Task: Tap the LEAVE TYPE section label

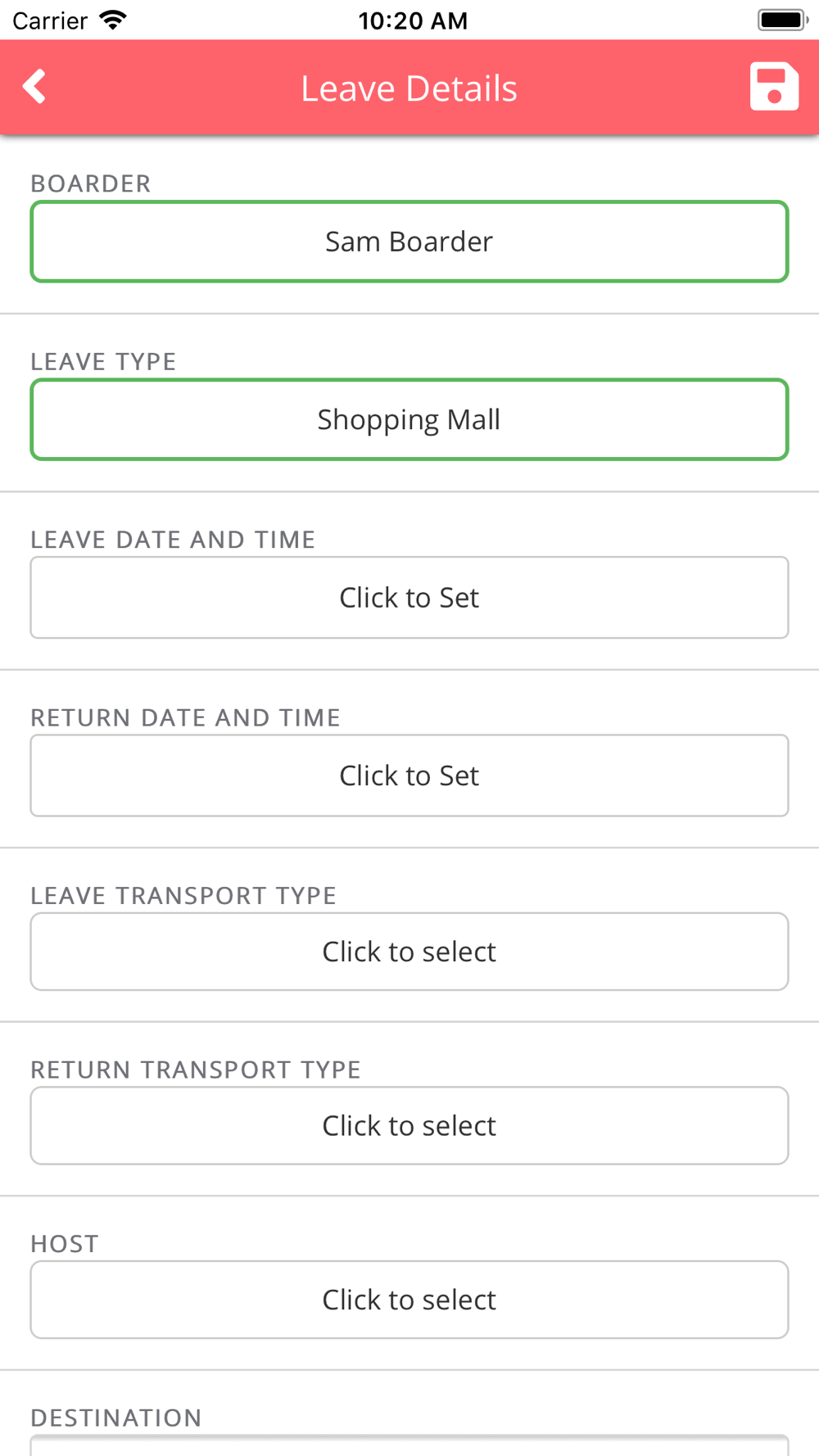Action: pyautogui.click(x=103, y=361)
